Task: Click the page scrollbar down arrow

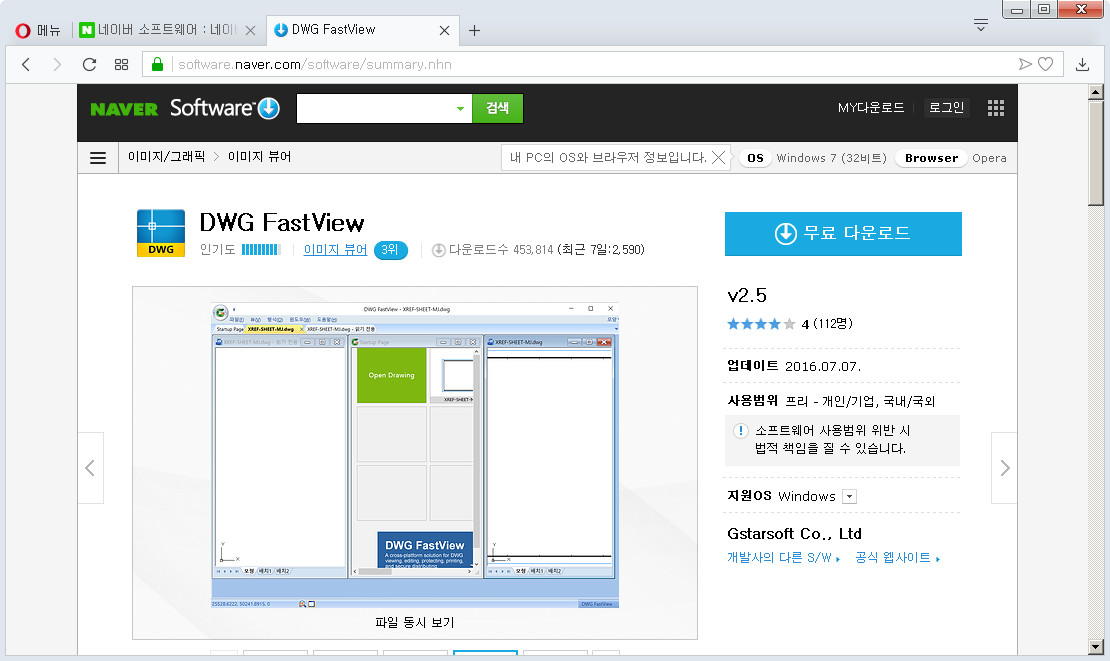Action: tap(1096, 647)
